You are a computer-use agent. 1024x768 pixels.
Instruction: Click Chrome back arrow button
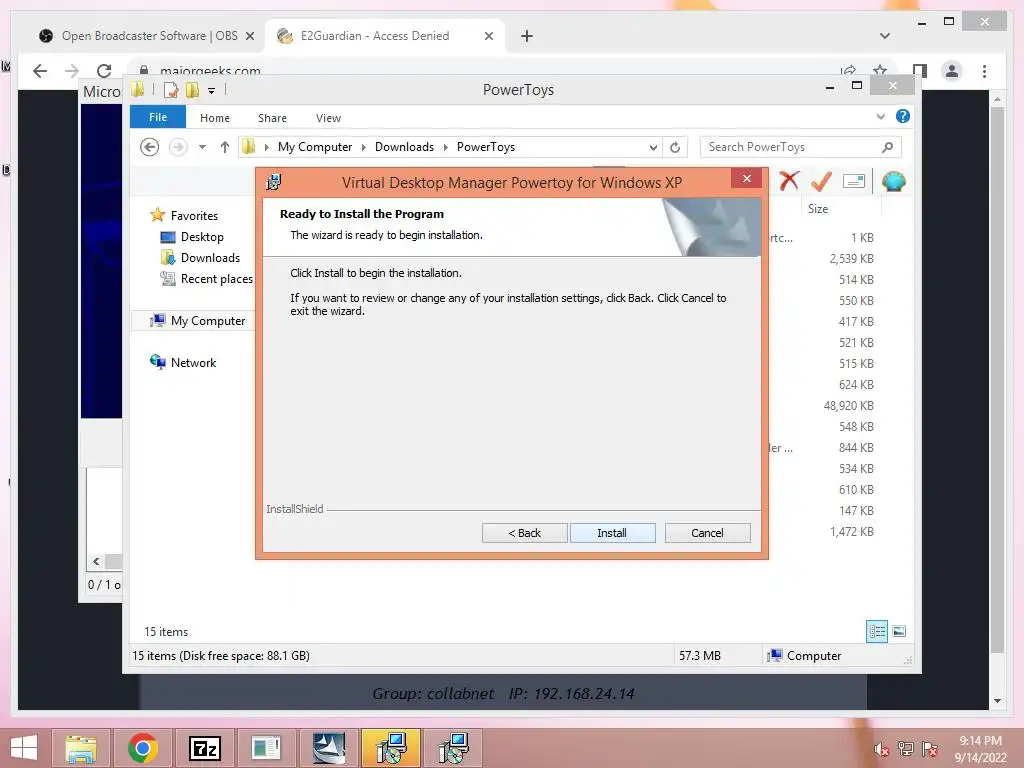point(40,71)
